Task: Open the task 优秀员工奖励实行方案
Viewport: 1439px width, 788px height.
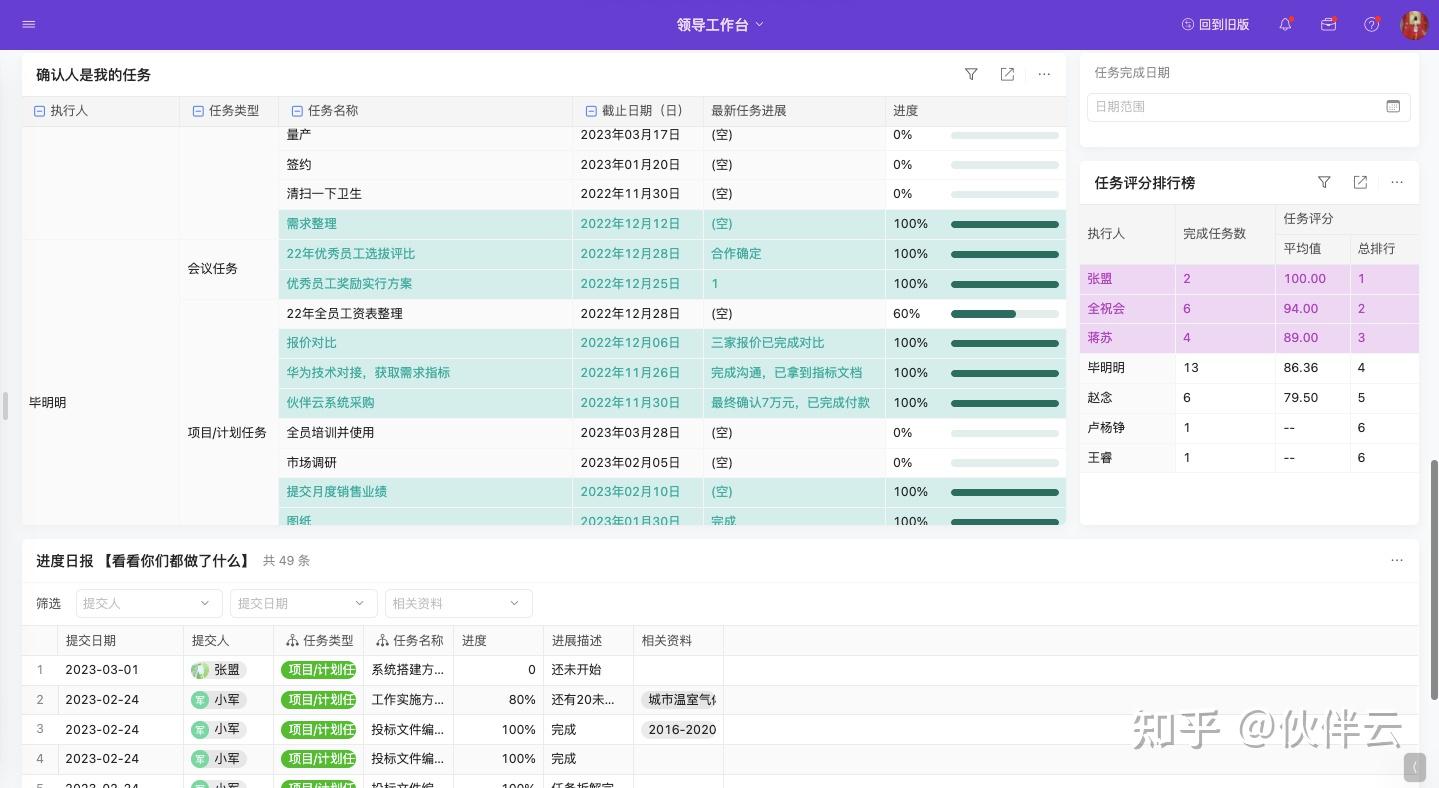Action: point(349,284)
